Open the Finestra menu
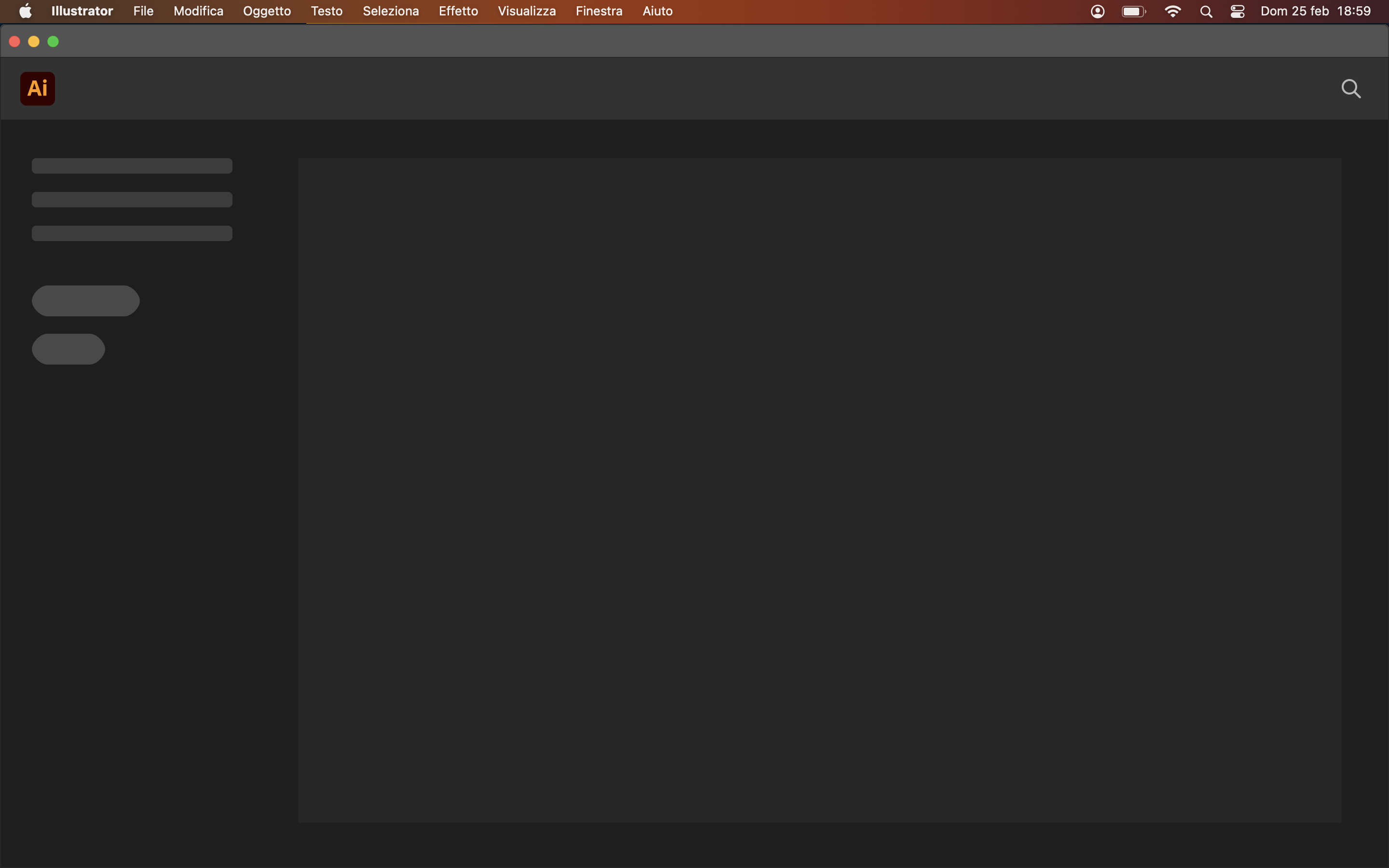The height and width of the screenshot is (868, 1389). pos(599,11)
